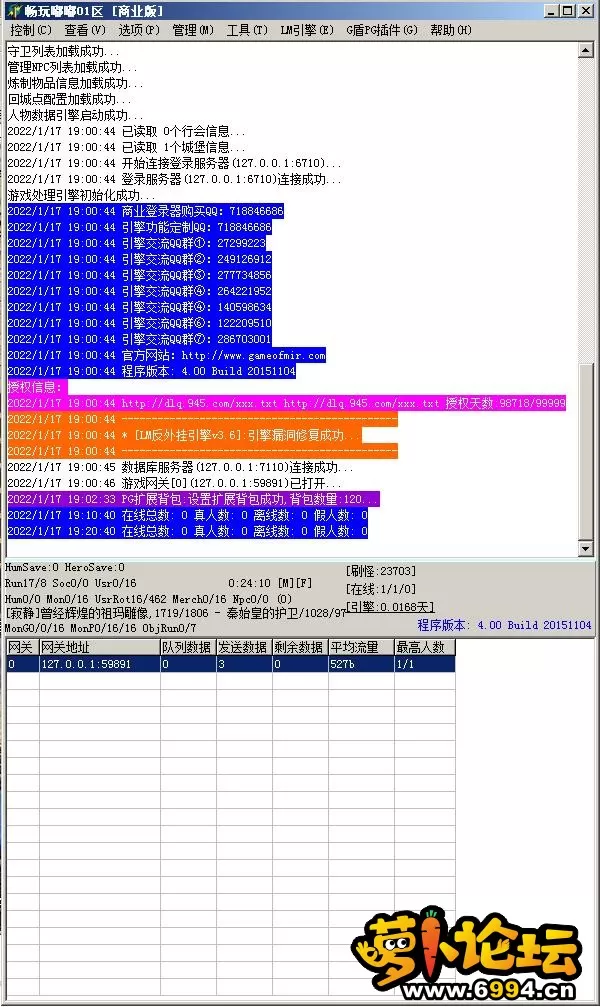Open the 控制(C) menu
The image size is (600, 1007).
[x=31, y=30]
